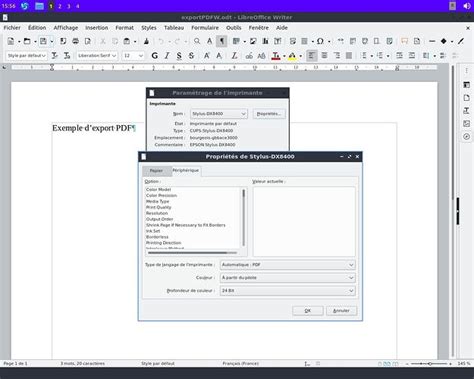Open the Édition menu
This screenshot has width=474, height=379.
click(37, 28)
